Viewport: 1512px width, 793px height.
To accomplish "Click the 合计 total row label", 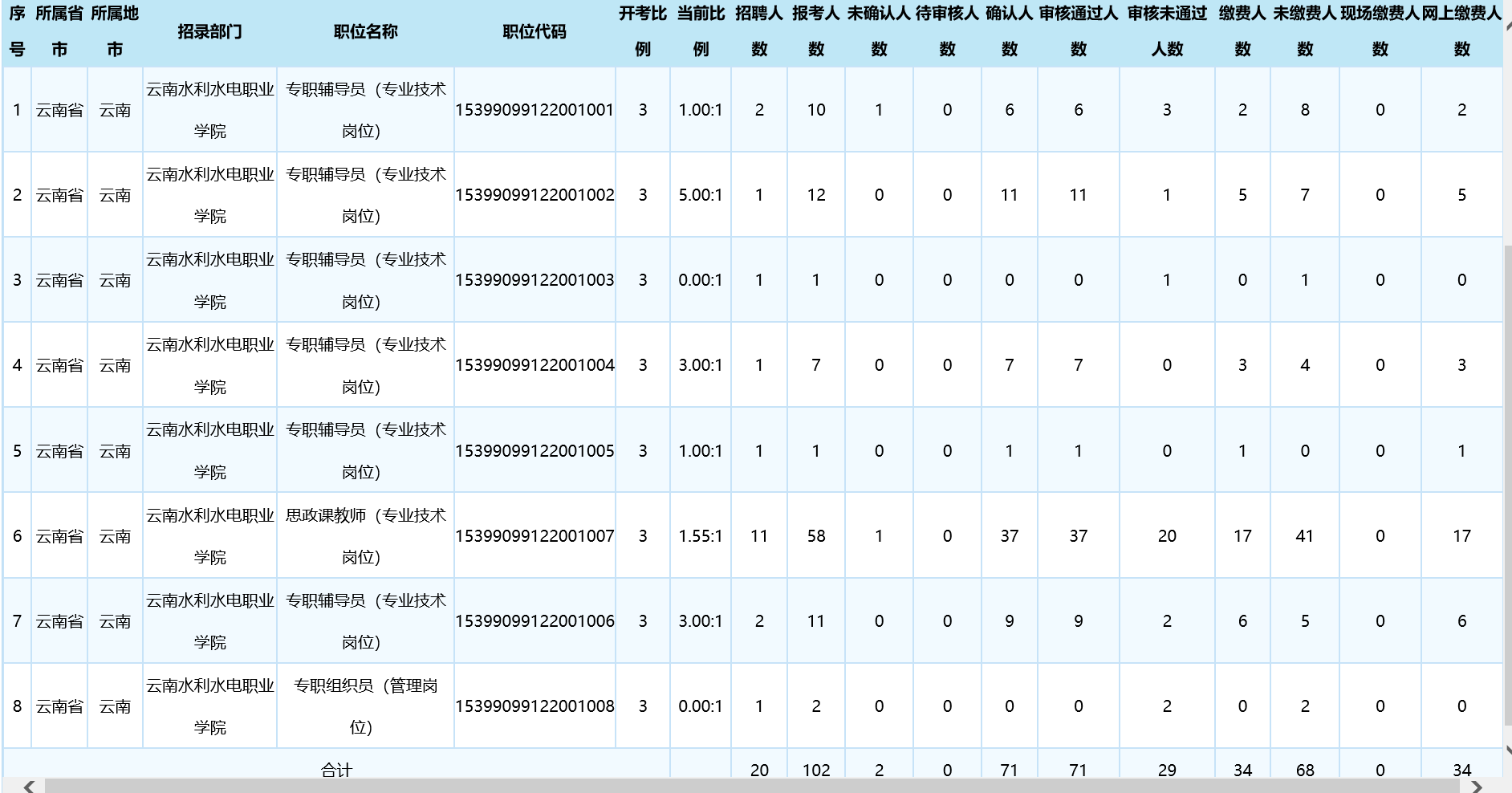I will 336,770.
